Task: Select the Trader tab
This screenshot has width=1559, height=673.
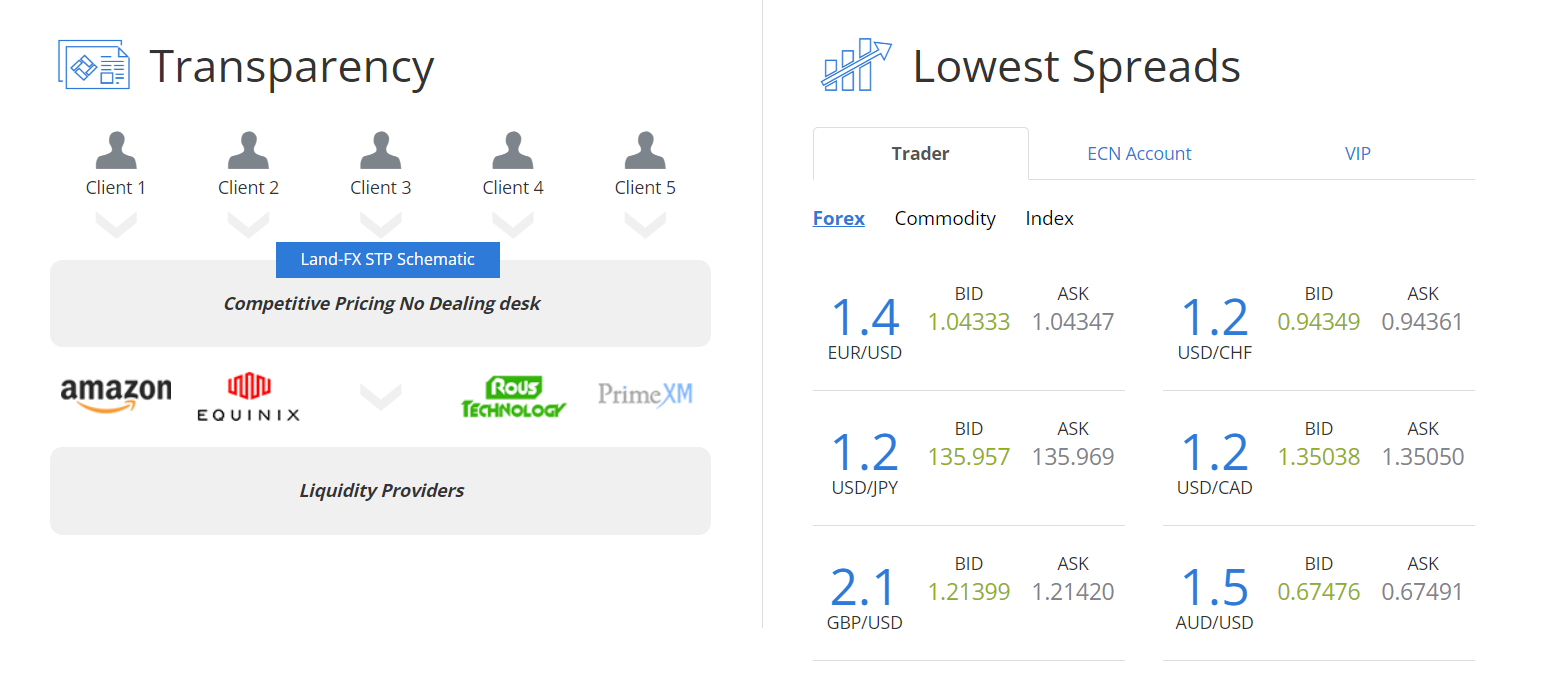Action: [x=920, y=154]
